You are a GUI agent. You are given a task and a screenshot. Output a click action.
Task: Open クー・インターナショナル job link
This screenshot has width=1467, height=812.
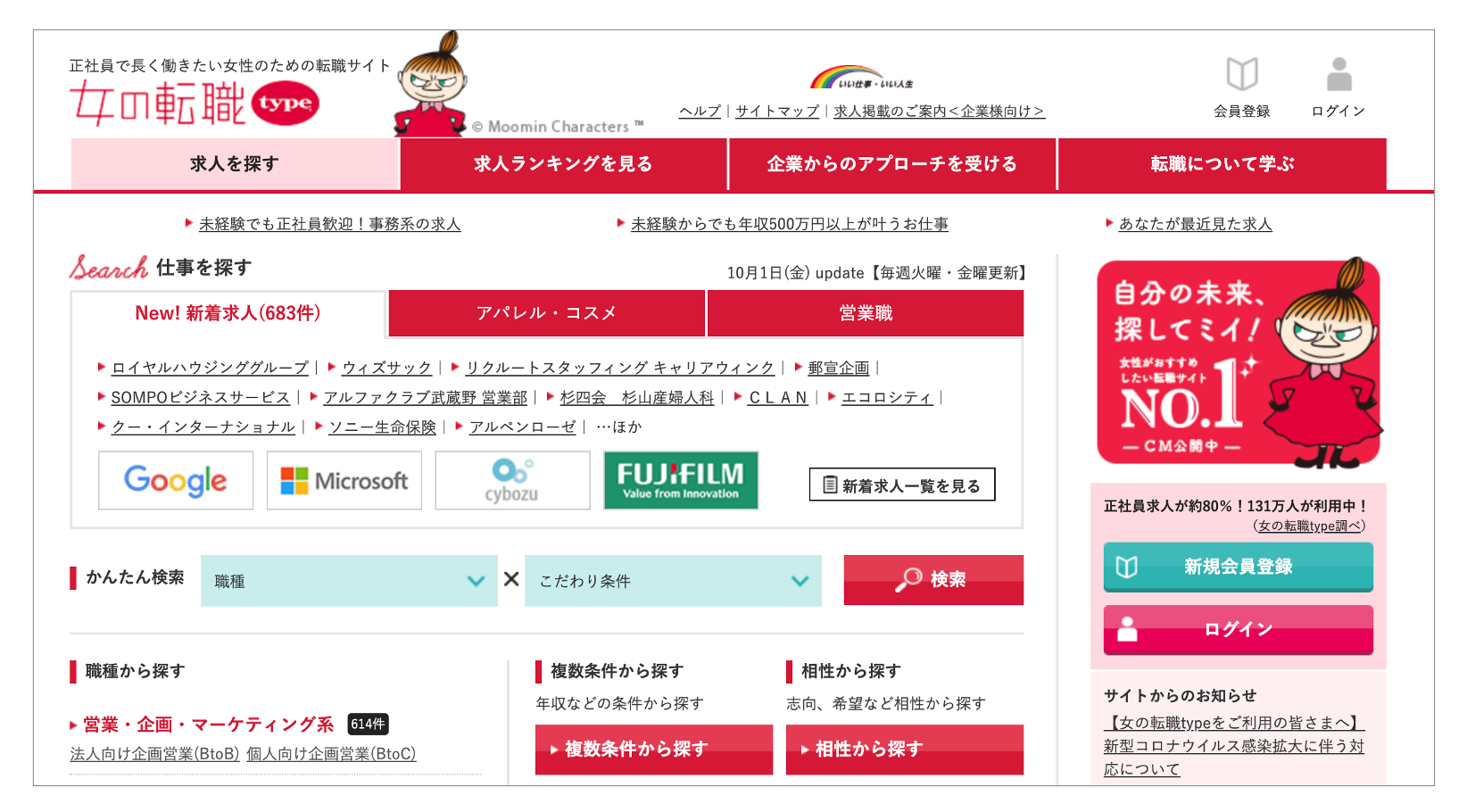click(x=203, y=427)
